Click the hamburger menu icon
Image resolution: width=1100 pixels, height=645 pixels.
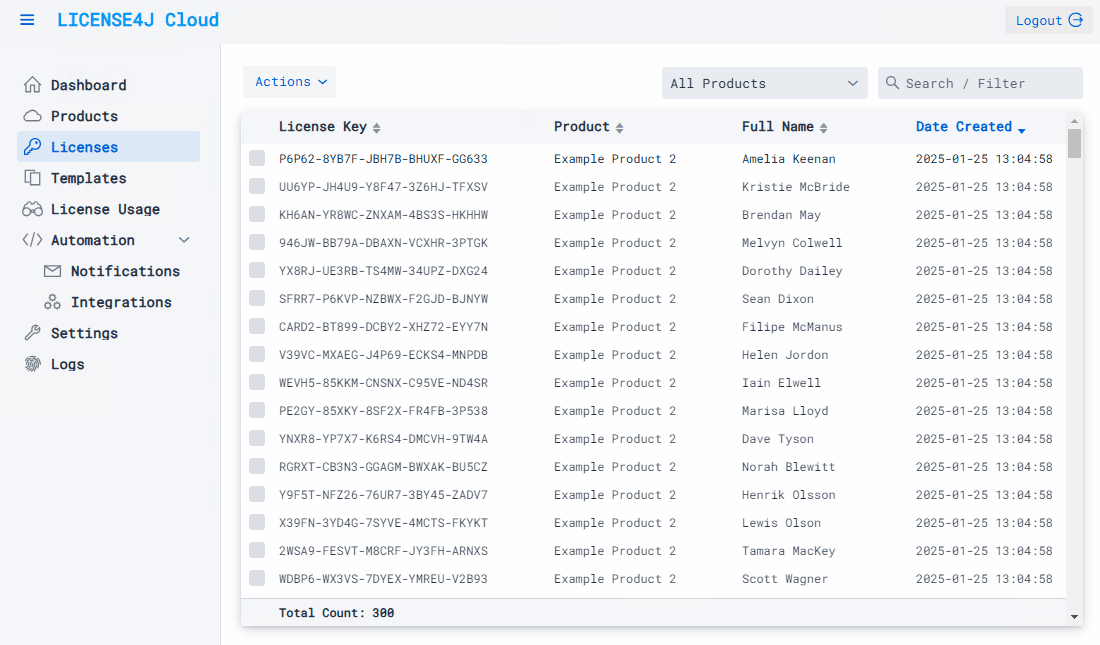(x=27, y=20)
